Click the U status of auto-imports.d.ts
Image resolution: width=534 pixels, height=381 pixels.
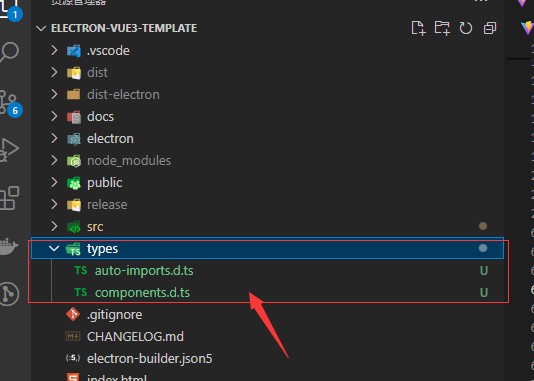pyautogui.click(x=484, y=271)
